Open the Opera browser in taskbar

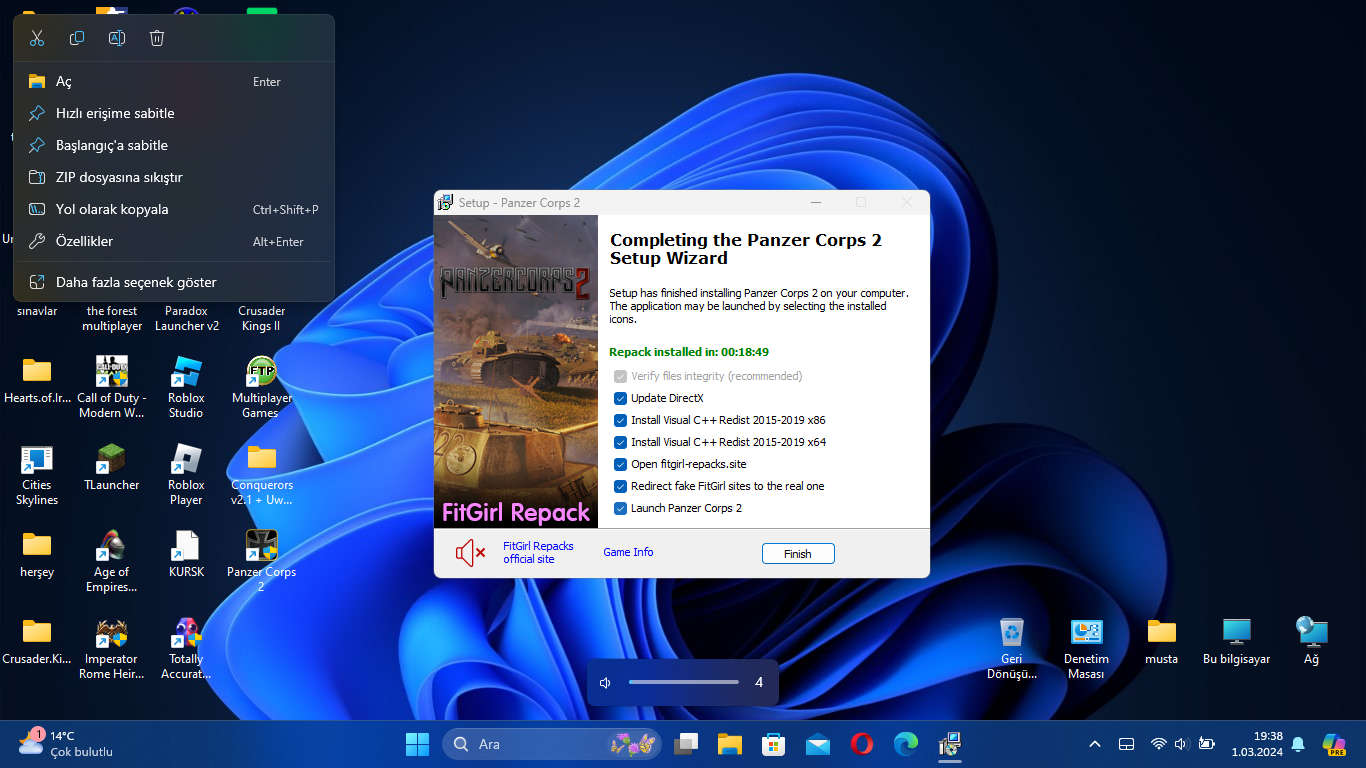tap(862, 744)
